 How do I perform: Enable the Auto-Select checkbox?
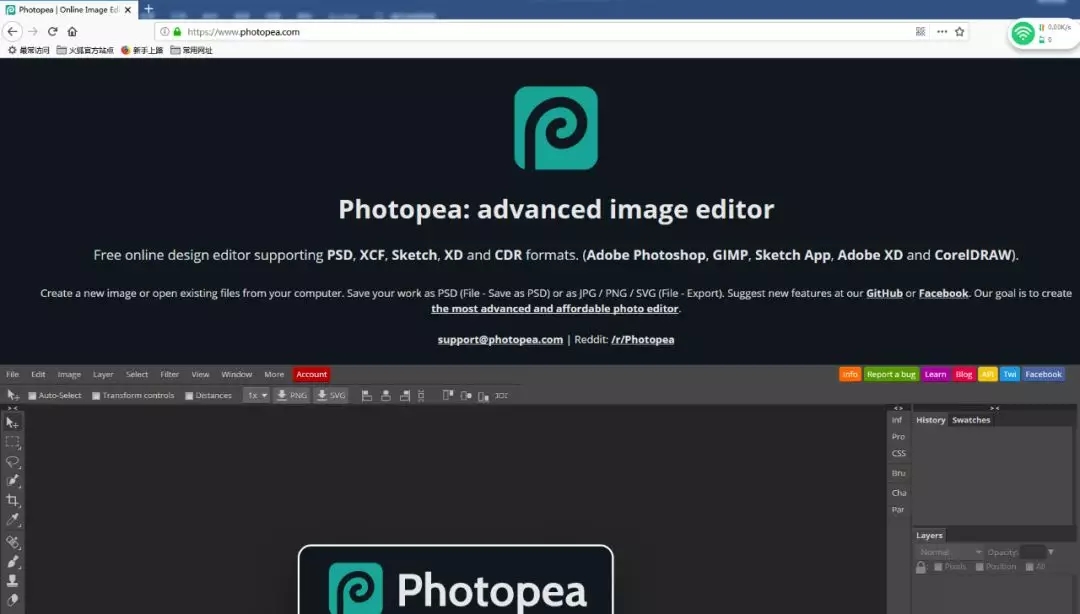(x=32, y=396)
